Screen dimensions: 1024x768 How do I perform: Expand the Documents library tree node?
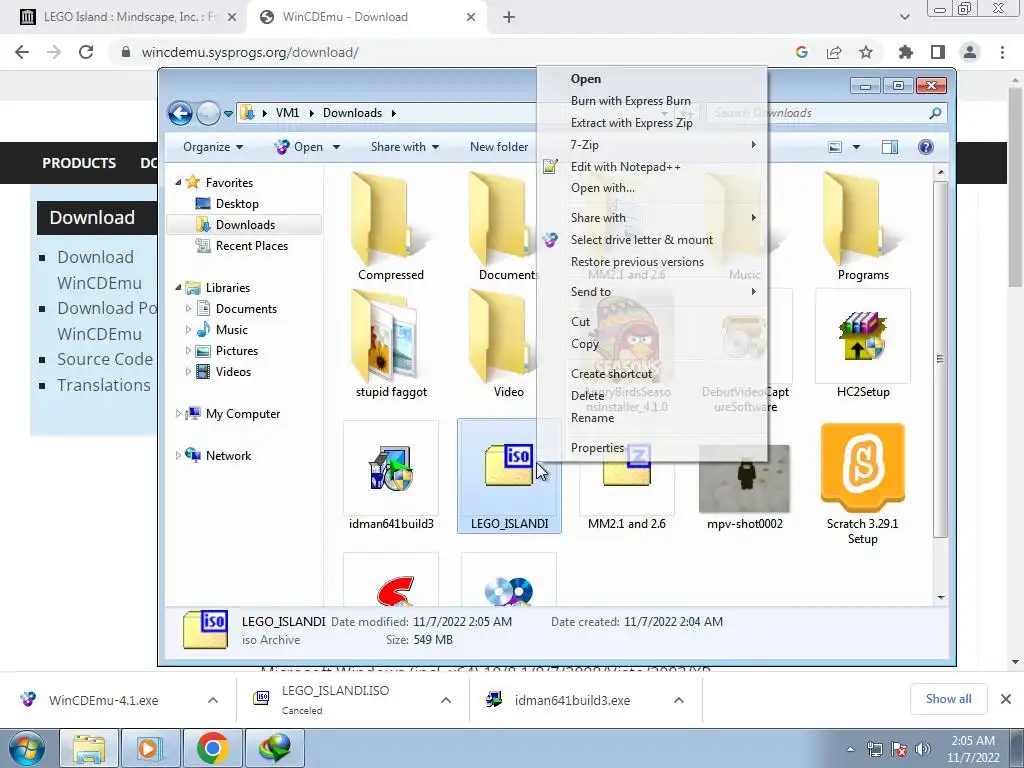click(x=188, y=308)
